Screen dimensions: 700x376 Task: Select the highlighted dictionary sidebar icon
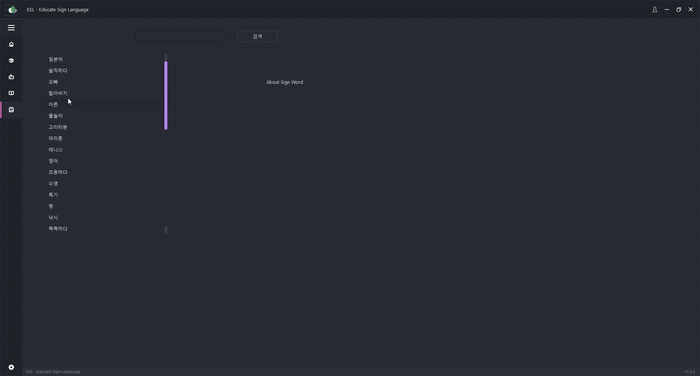11,109
